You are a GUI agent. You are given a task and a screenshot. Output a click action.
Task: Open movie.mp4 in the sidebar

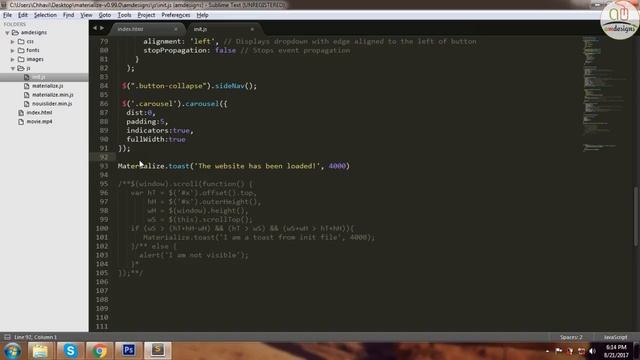click(x=39, y=122)
